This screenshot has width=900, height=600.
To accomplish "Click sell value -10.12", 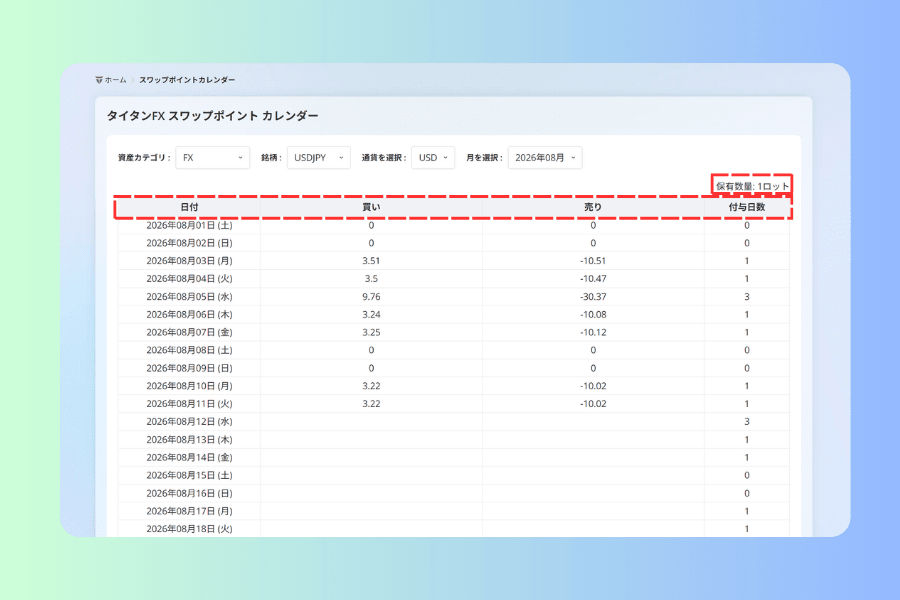I will [593, 332].
